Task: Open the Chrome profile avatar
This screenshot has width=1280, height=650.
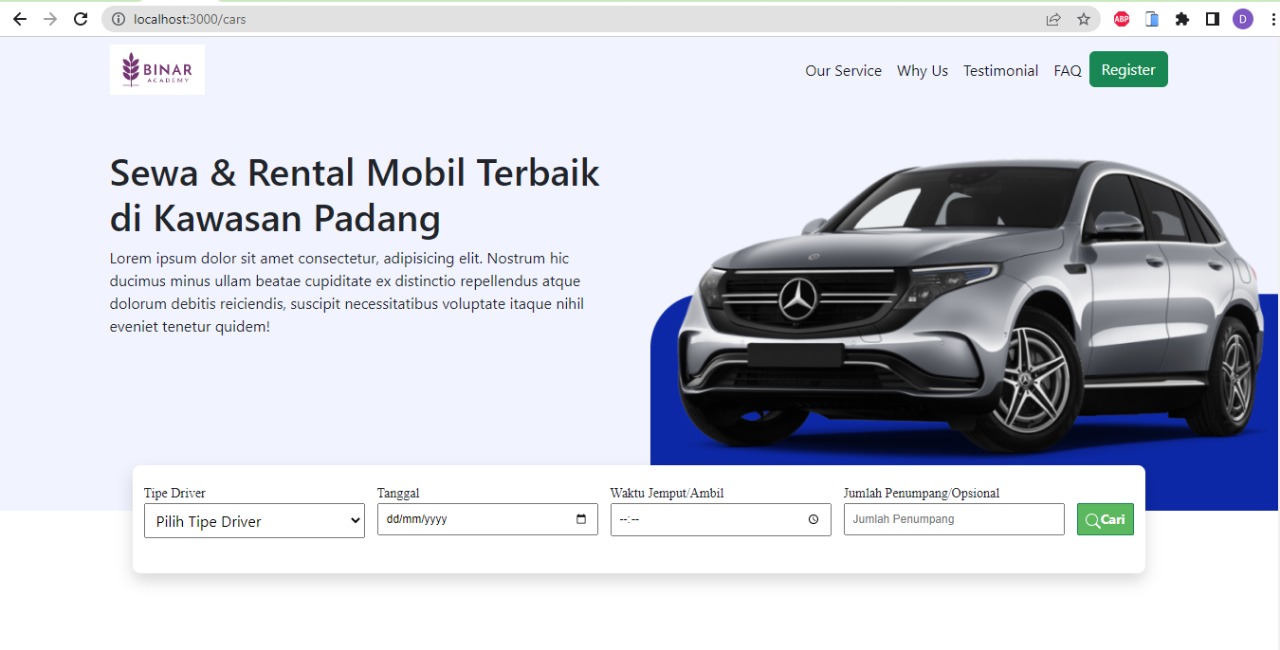Action: tap(1242, 18)
